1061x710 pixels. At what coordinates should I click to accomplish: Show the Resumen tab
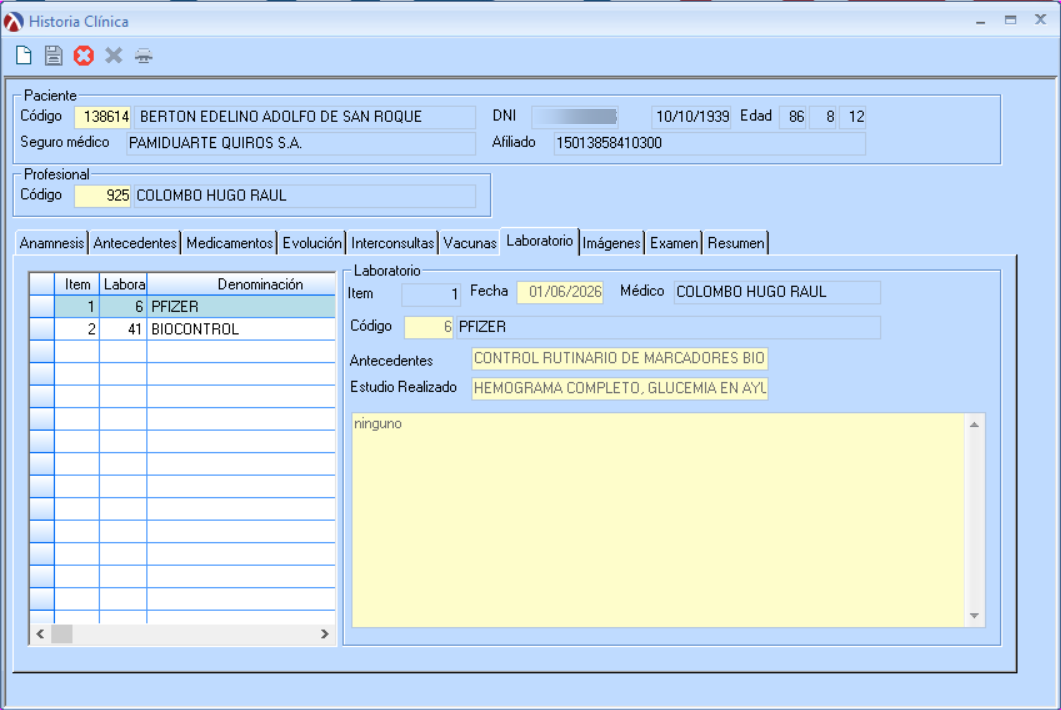point(736,243)
